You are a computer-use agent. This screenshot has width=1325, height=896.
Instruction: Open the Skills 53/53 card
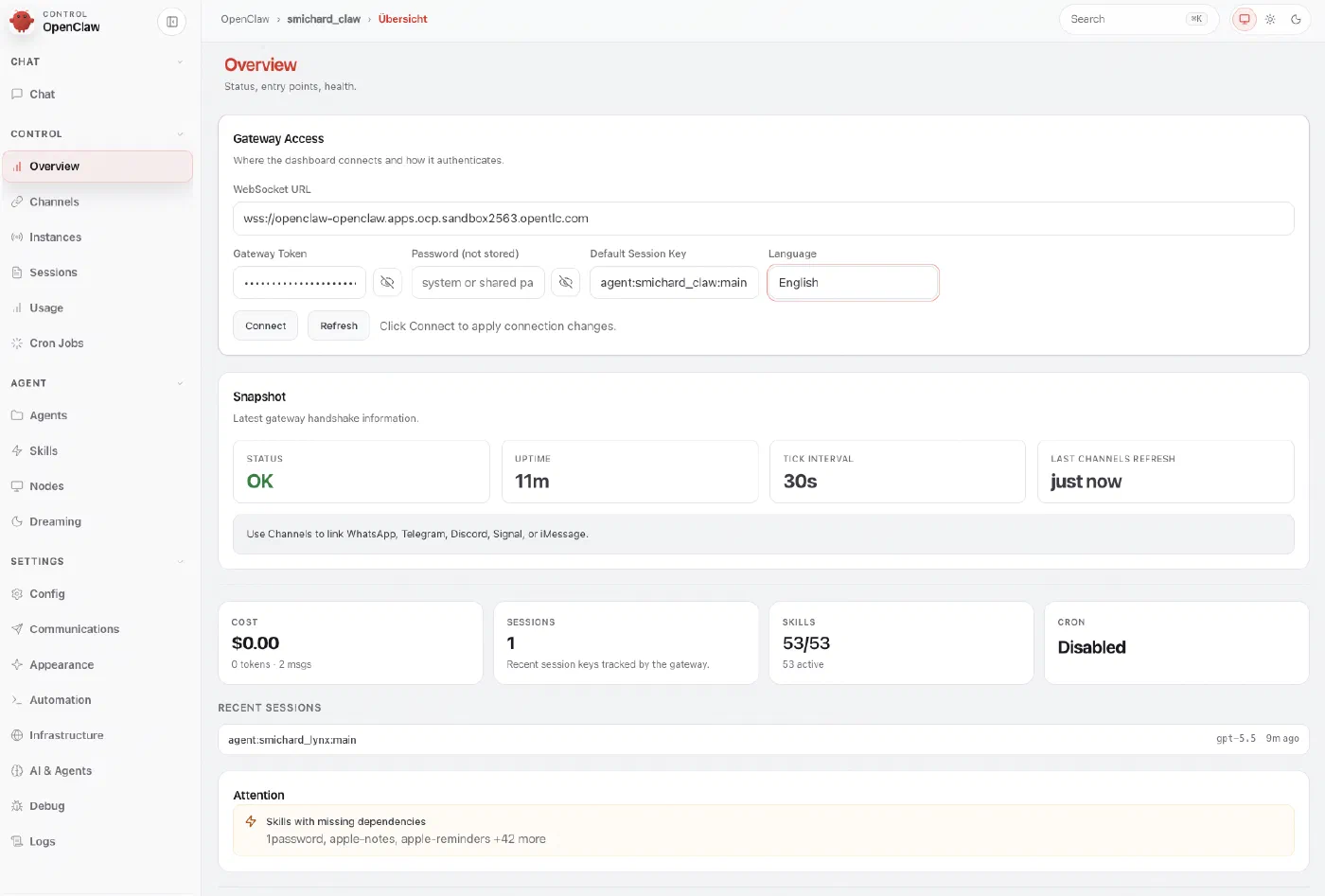click(x=901, y=642)
